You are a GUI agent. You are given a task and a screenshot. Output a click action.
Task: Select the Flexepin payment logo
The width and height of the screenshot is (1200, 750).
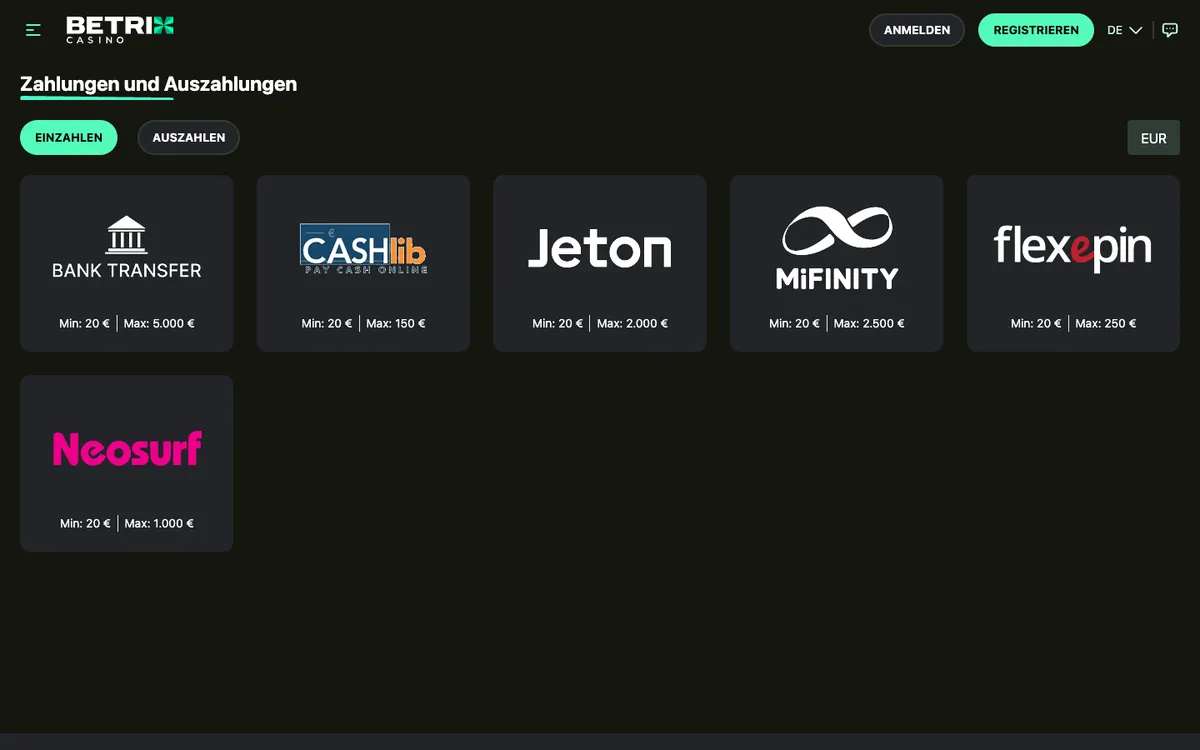click(1073, 248)
